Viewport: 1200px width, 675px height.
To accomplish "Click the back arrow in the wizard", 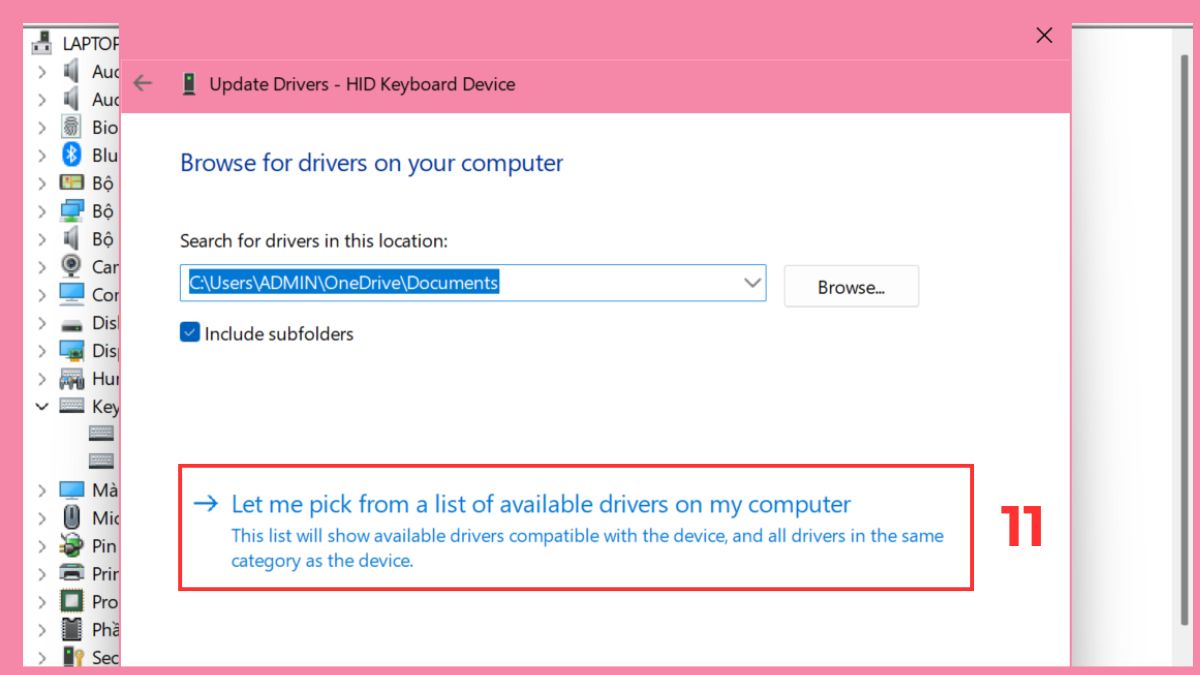I will click(142, 84).
